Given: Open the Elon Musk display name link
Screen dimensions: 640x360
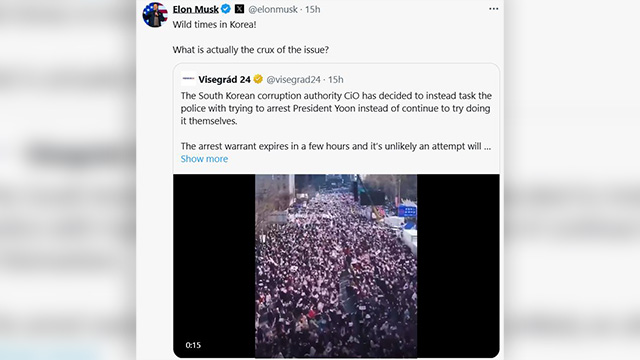Looking at the screenshot, I should tap(196, 9).
